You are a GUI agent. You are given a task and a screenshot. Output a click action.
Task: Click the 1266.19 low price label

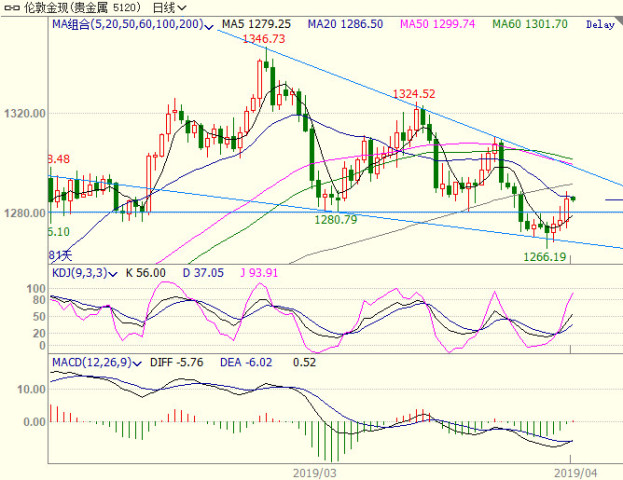click(545, 257)
